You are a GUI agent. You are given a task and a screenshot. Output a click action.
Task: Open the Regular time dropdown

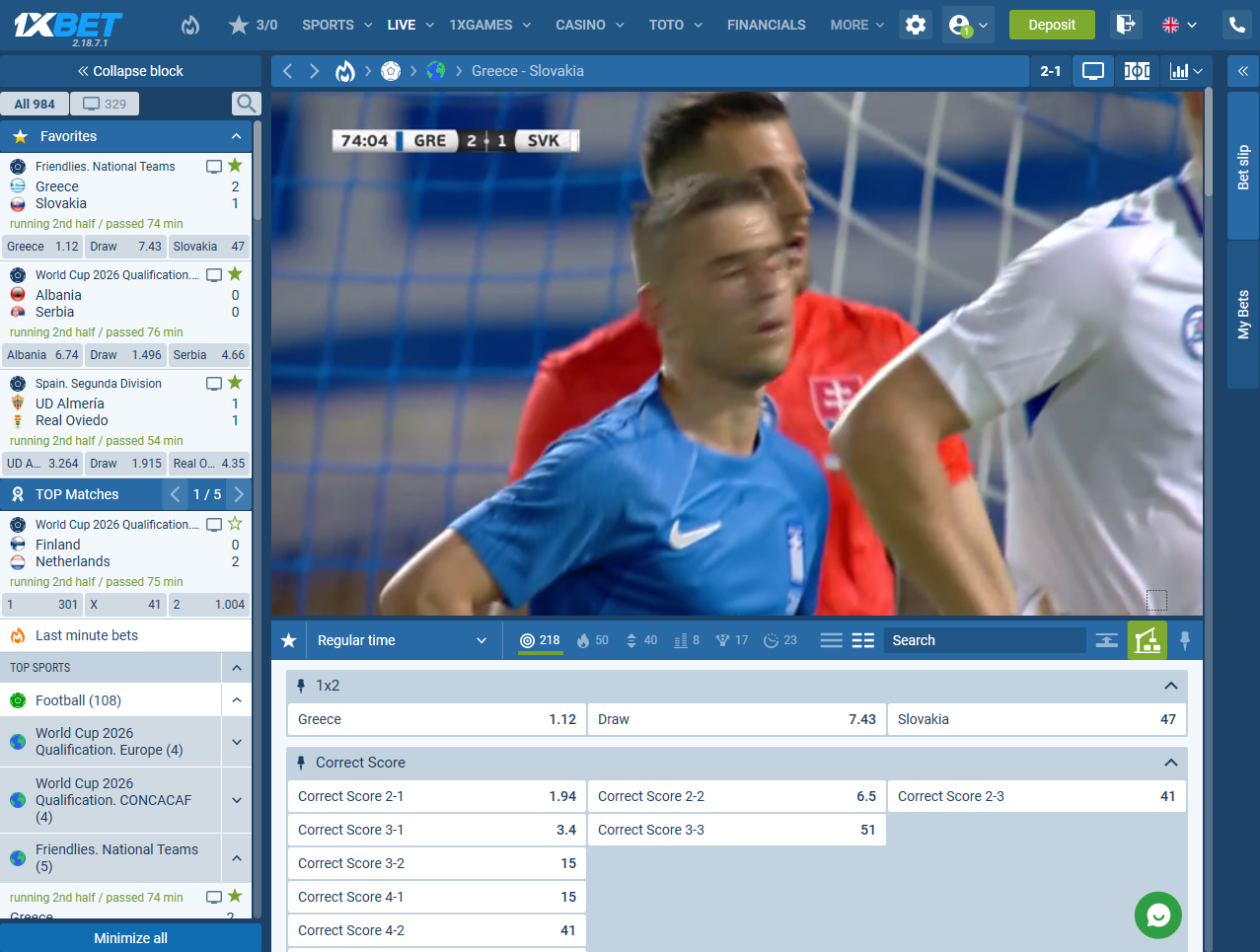(x=402, y=640)
